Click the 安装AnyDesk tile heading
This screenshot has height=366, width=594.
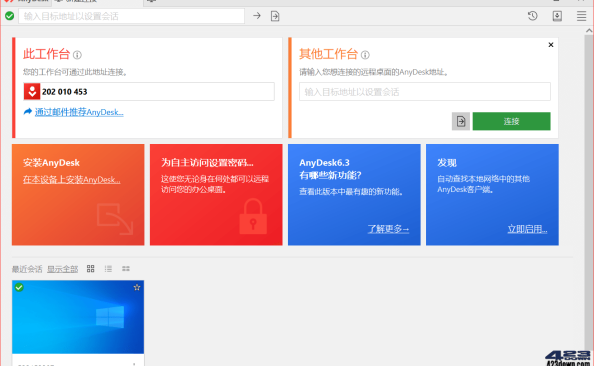[51, 163]
